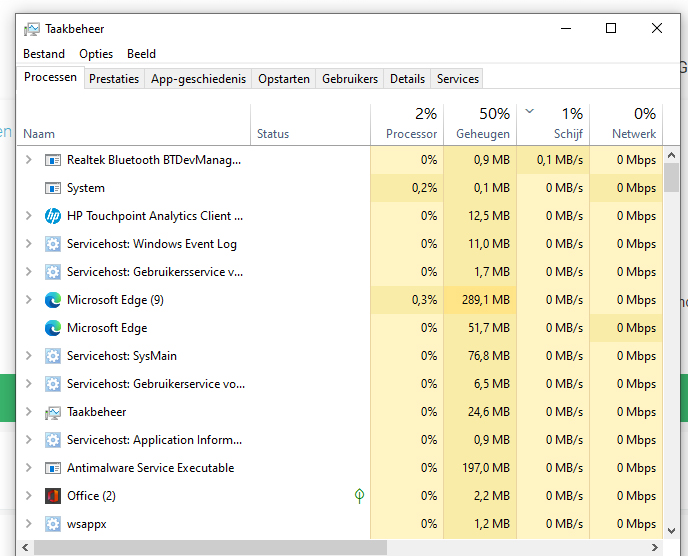Click the Taakbeheer process icon

pyautogui.click(x=53, y=412)
